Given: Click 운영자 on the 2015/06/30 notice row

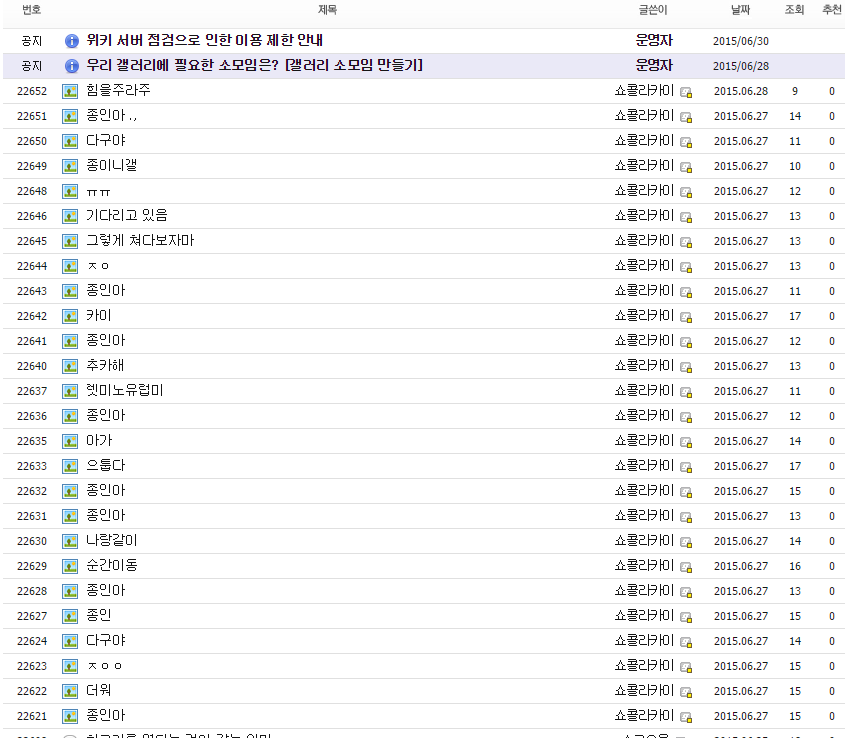Looking at the screenshot, I should coord(654,40).
